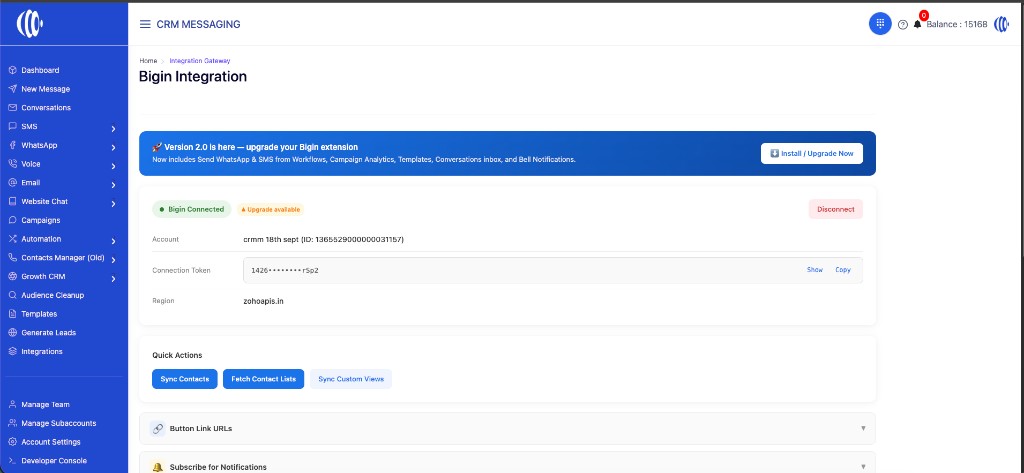This screenshot has height=473, width=1024.
Task: Click the red Disconnect button
Action: tap(835, 209)
